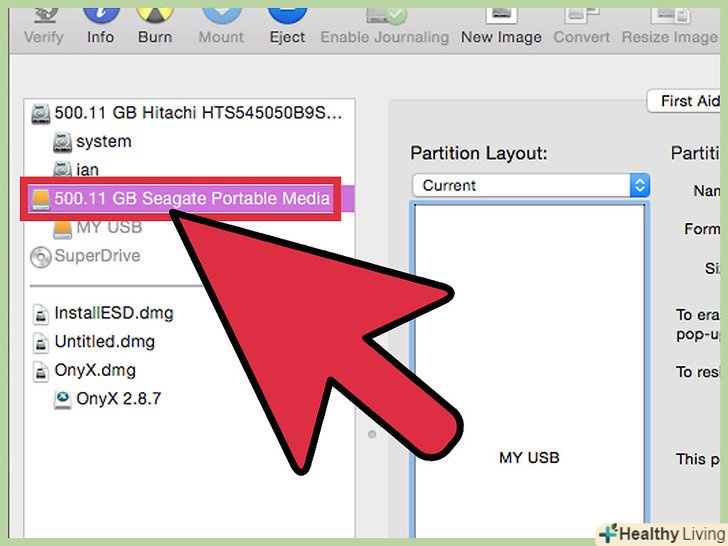728x546 pixels.
Task: Switch to the First Aid tab
Action: pos(685,101)
